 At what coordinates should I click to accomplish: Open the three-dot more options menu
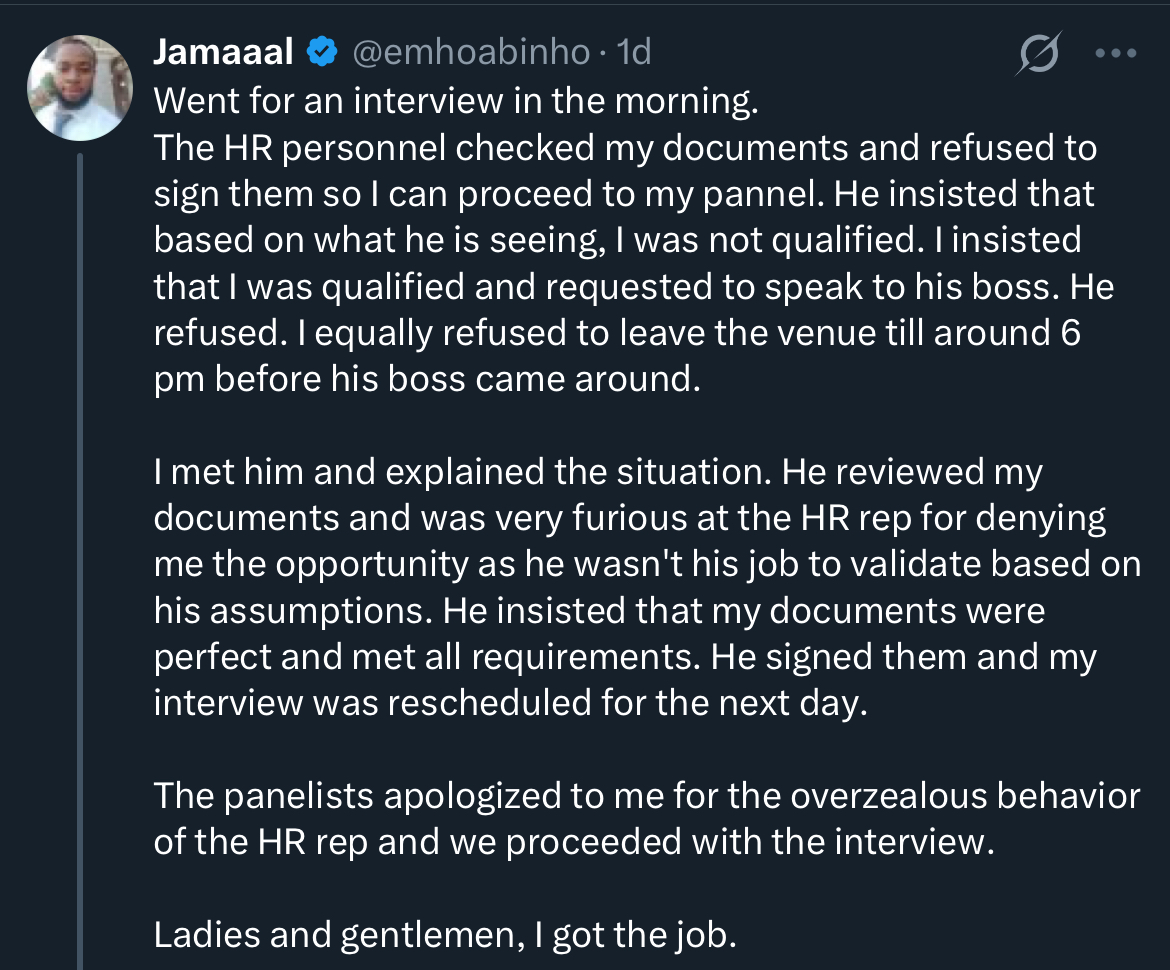pyautogui.click(x=1116, y=53)
